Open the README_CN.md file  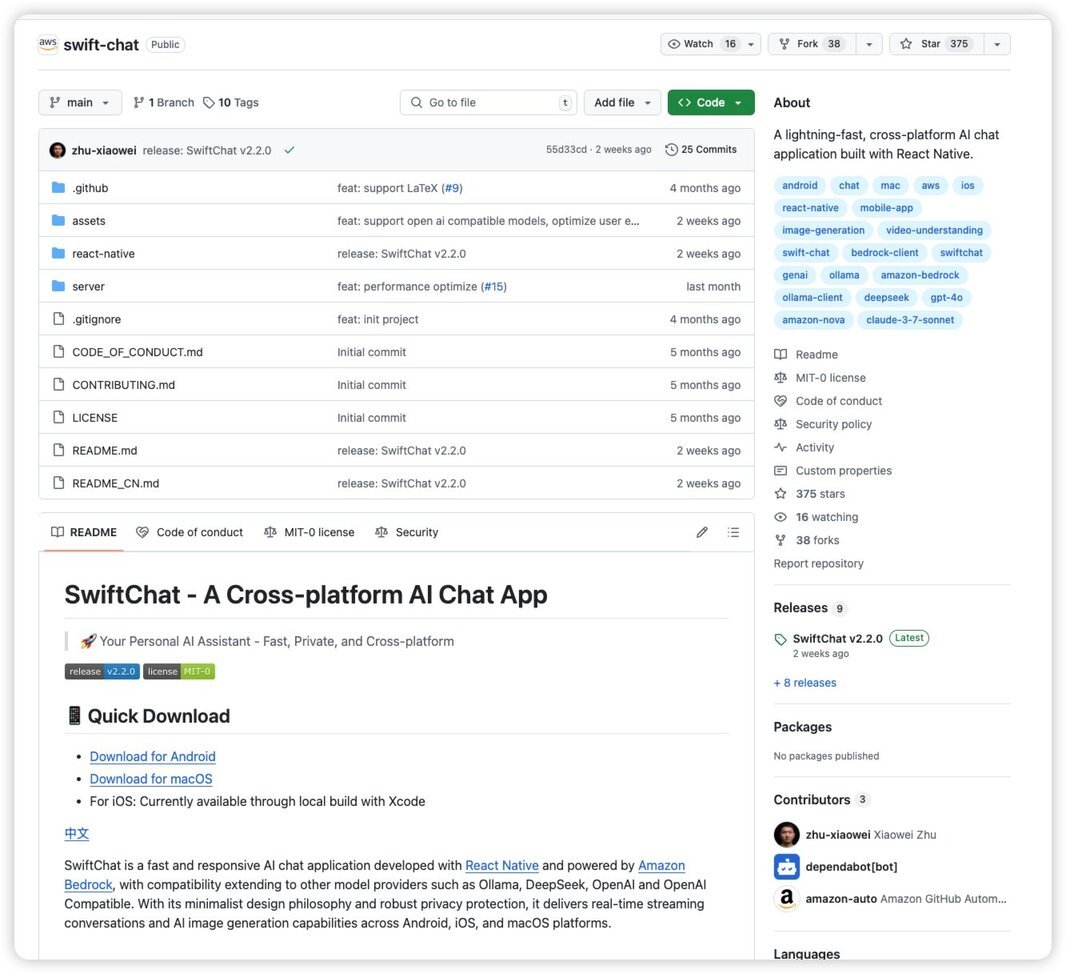point(116,483)
